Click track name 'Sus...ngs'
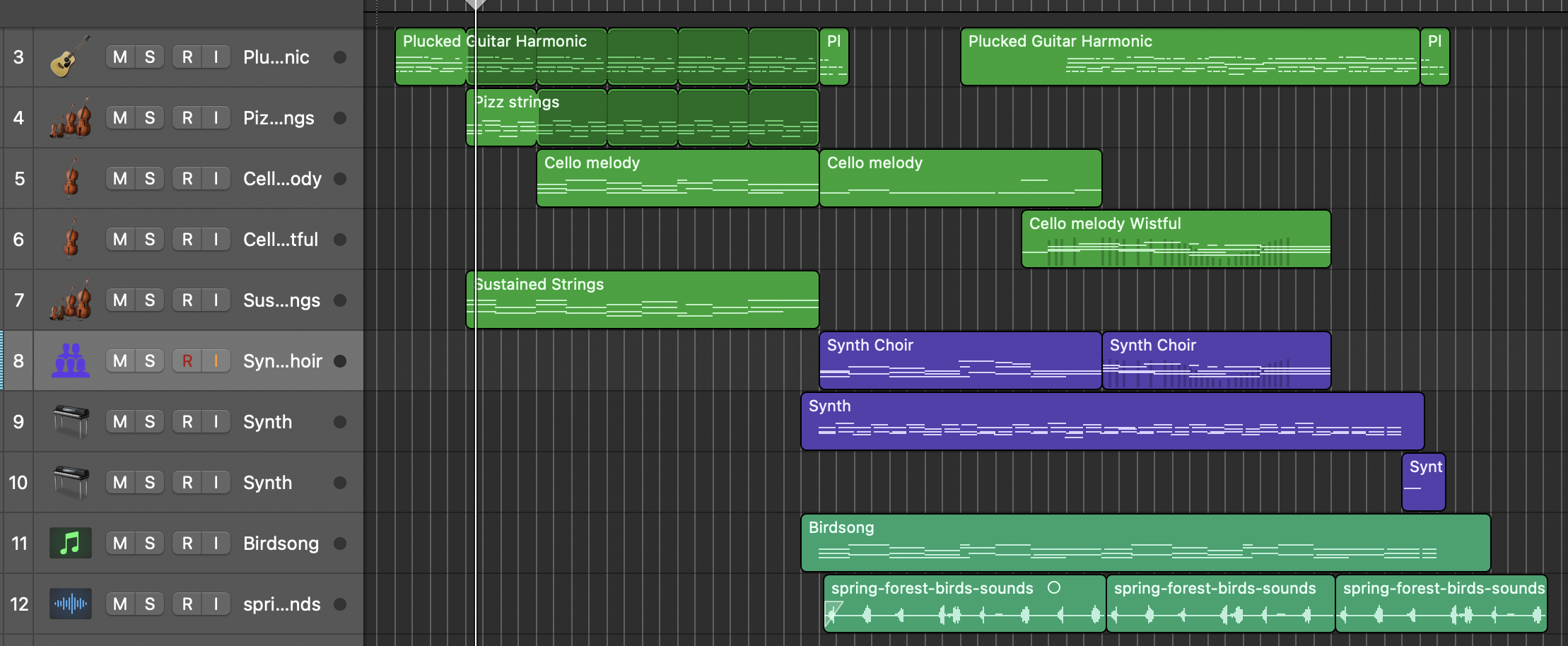1568x646 pixels. [x=281, y=300]
